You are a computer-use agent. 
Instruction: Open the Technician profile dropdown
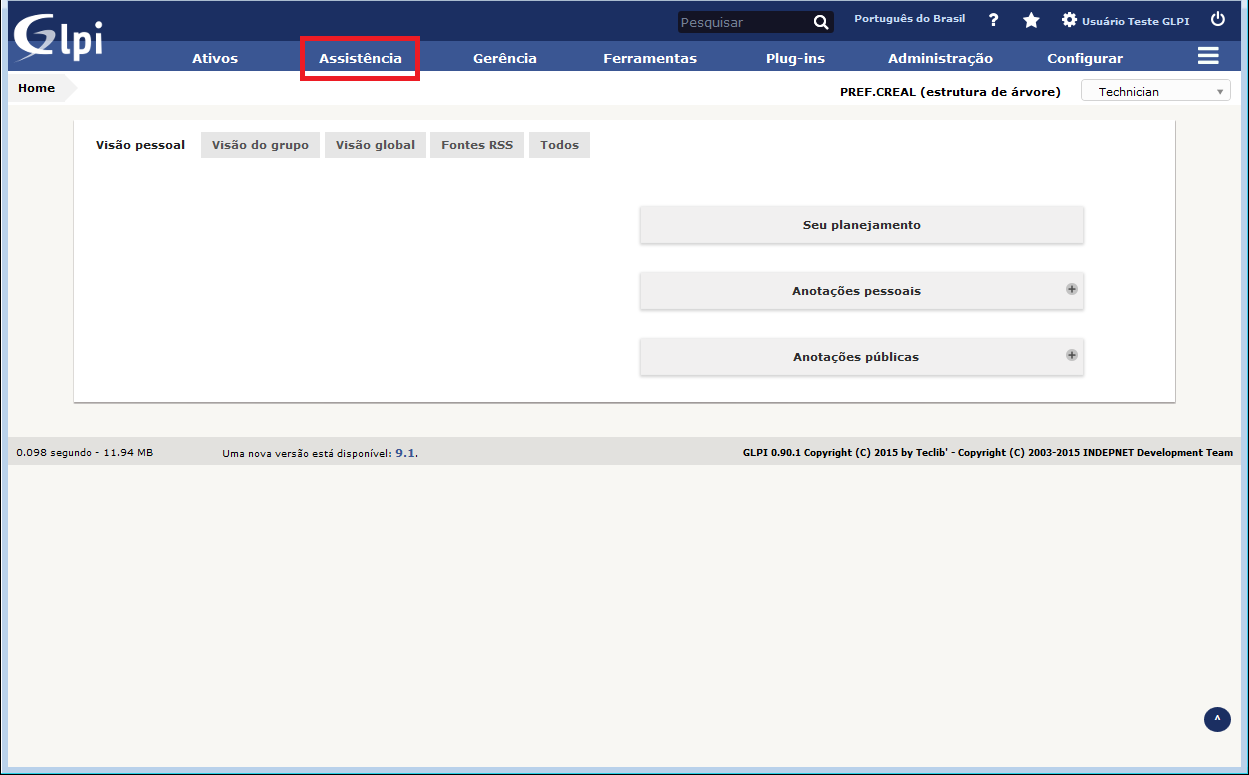pyautogui.click(x=1155, y=91)
